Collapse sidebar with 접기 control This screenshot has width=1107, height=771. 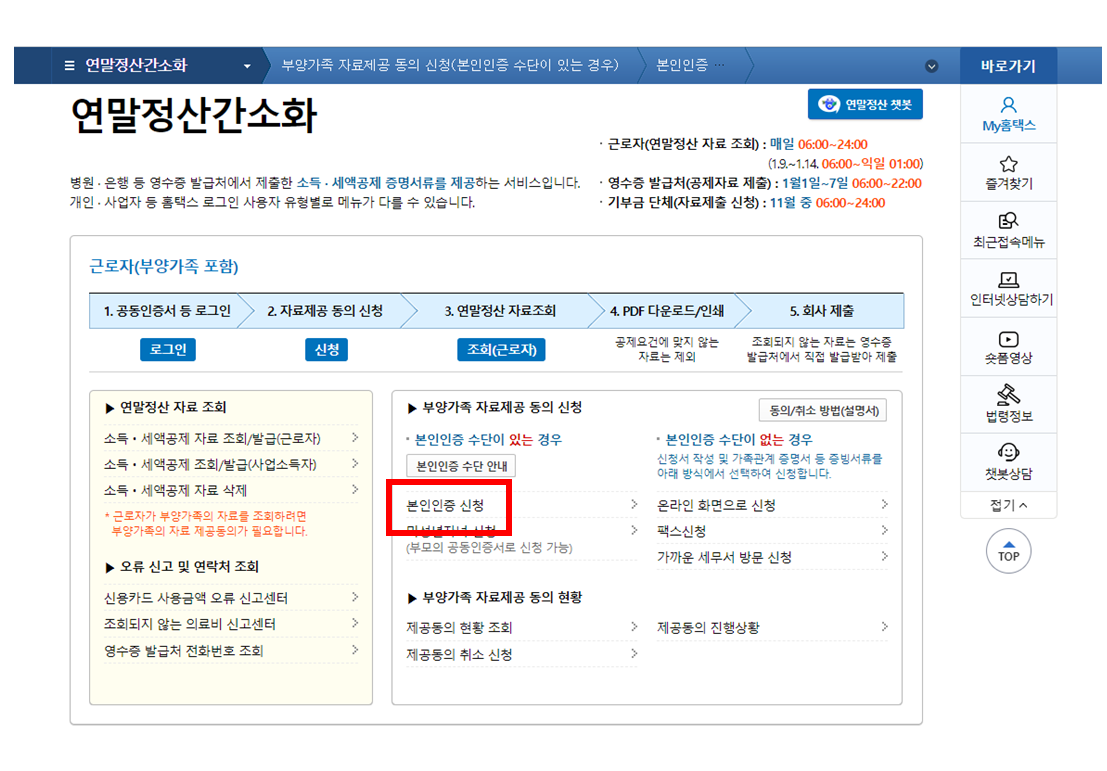(1009, 508)
